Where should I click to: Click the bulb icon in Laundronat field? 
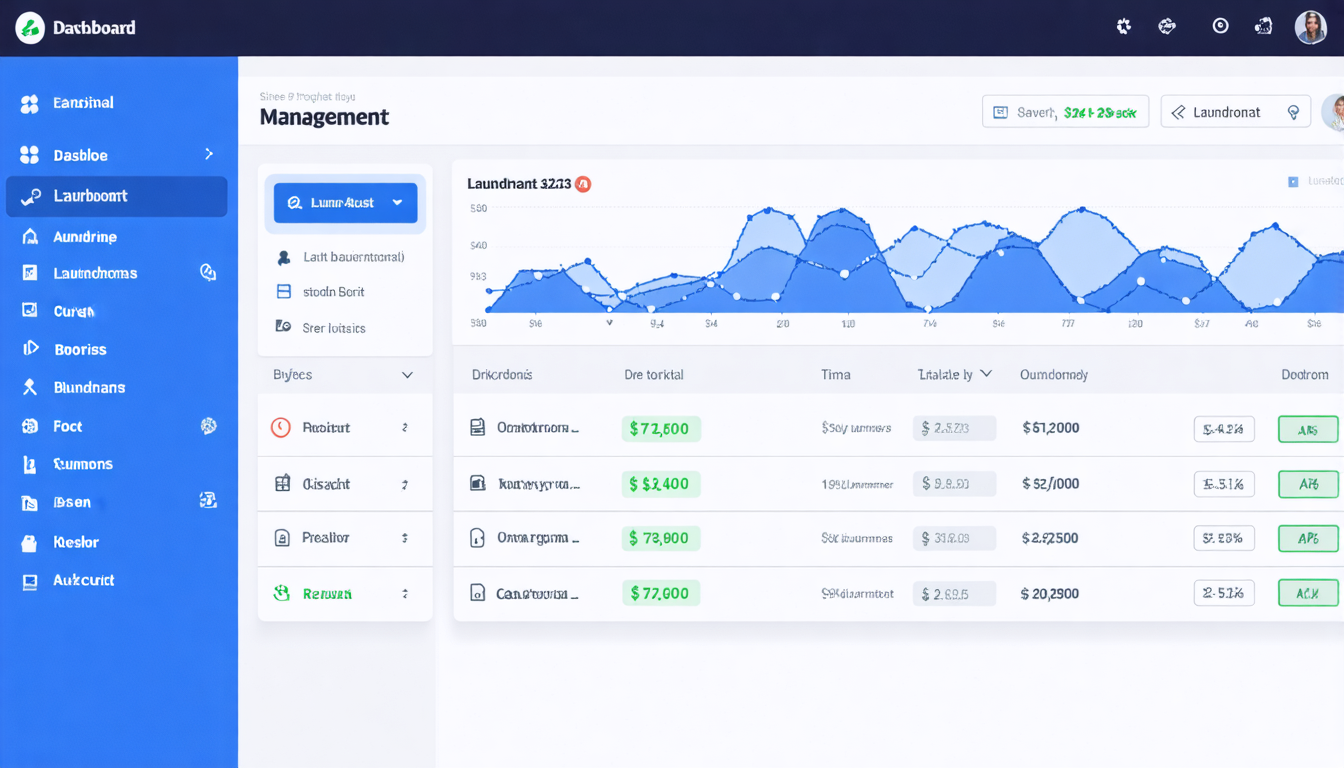[1293, 112]
